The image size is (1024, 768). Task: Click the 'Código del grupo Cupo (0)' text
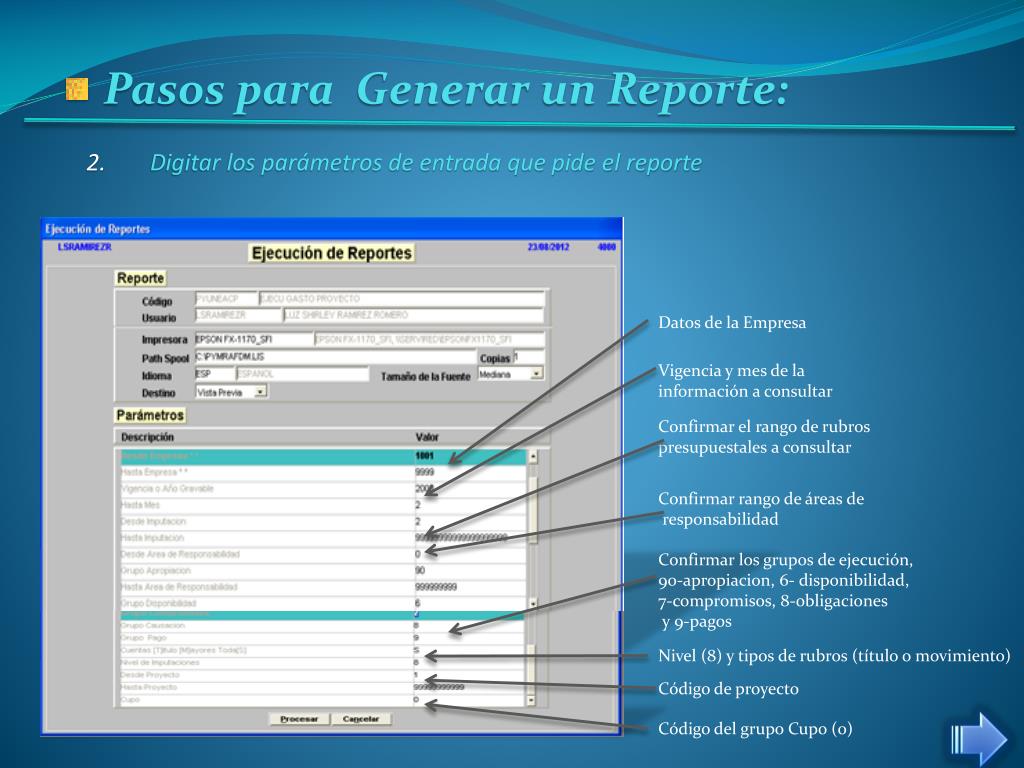coord(755,729)
